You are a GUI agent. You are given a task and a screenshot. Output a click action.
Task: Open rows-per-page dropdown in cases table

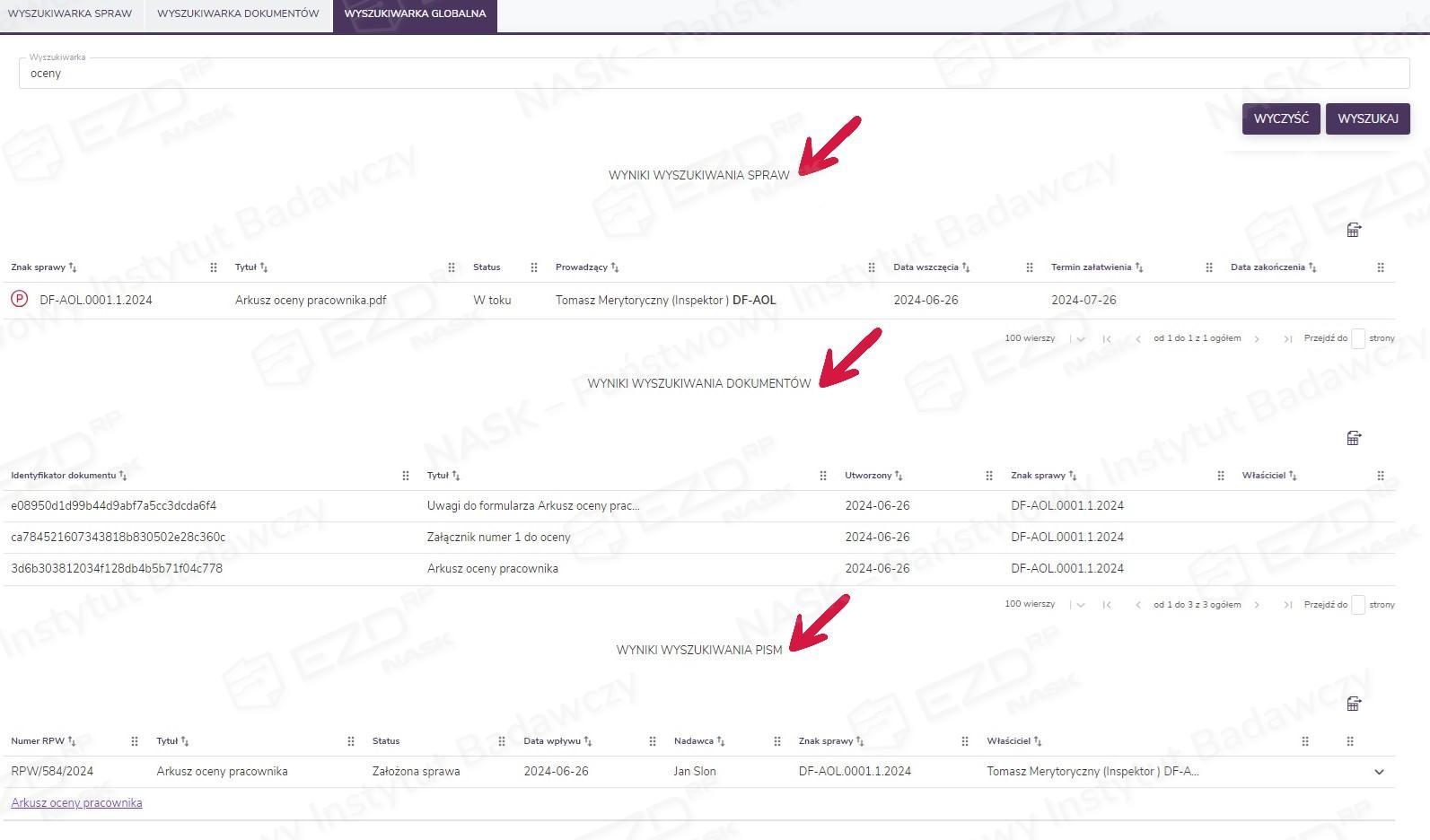(1080, 339)
